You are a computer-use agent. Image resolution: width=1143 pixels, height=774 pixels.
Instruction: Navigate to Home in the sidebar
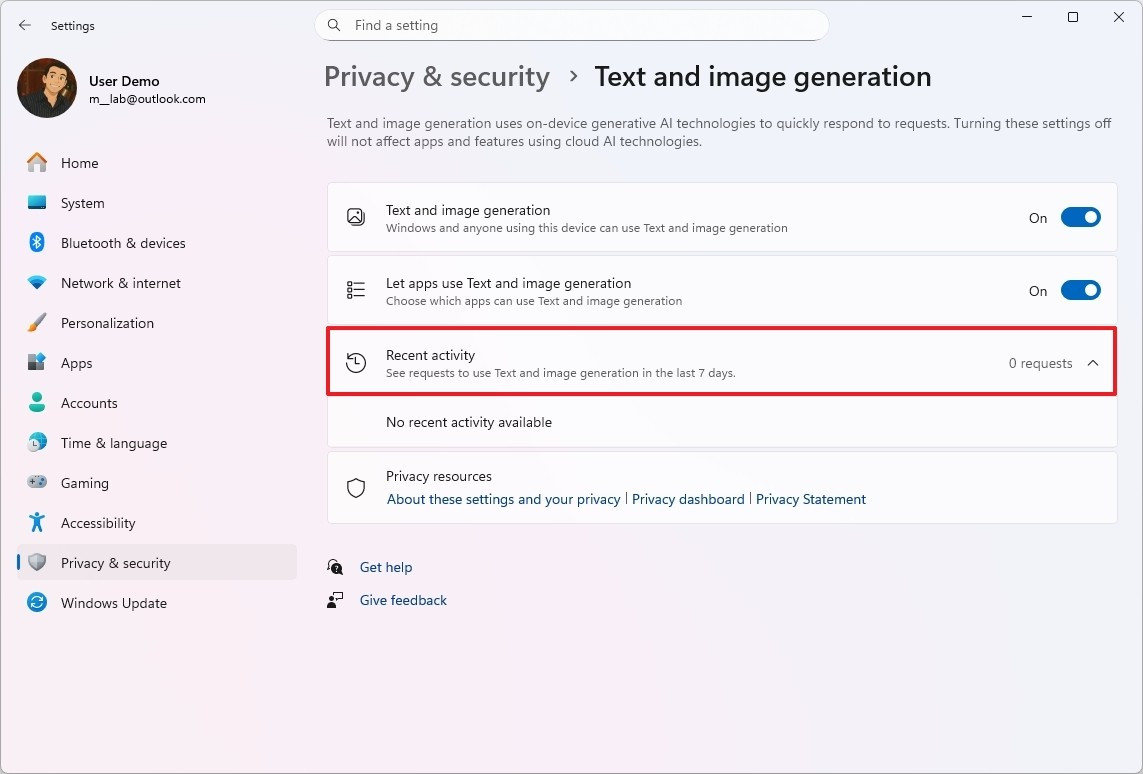pos(80,162)
